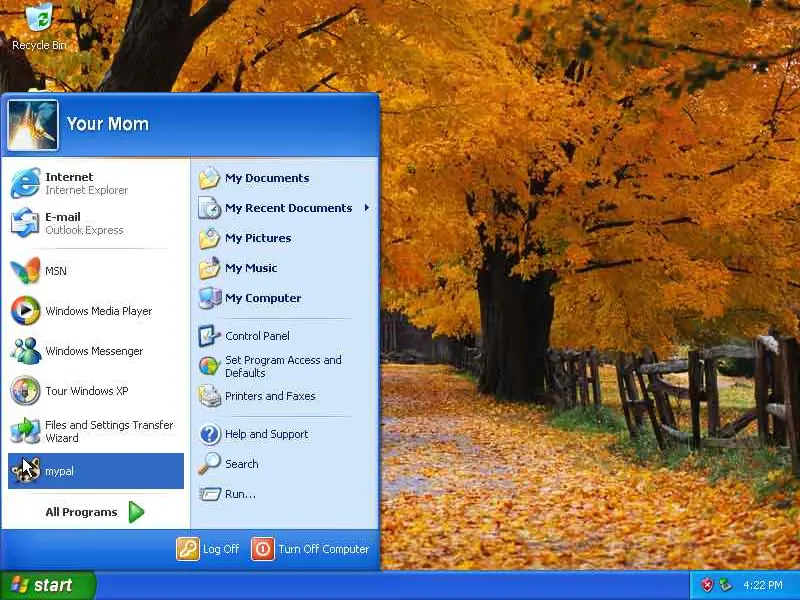Viewport: 800px width, 600px height.
Task: Click the Tour Windows XP icon
Action: click(25, 391)
